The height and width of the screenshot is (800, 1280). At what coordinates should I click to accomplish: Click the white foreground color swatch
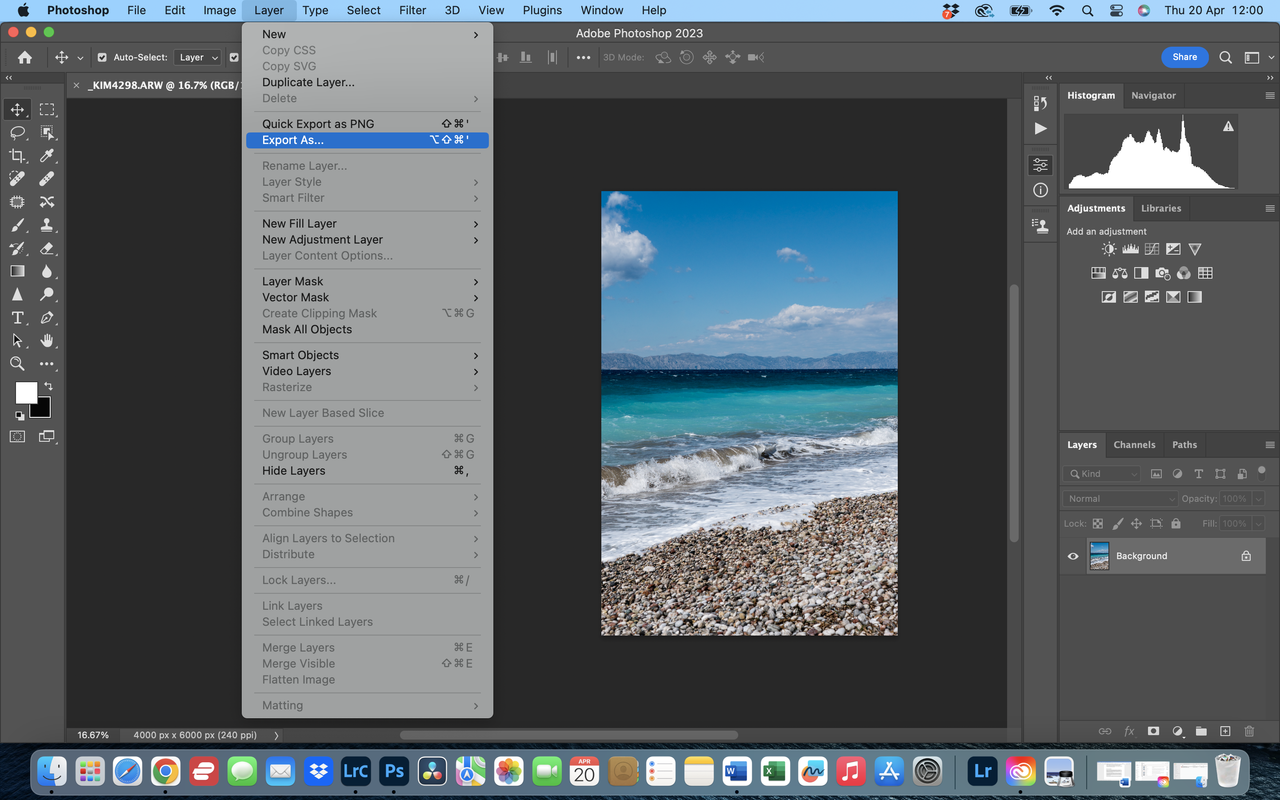click(x=24, y=391)
